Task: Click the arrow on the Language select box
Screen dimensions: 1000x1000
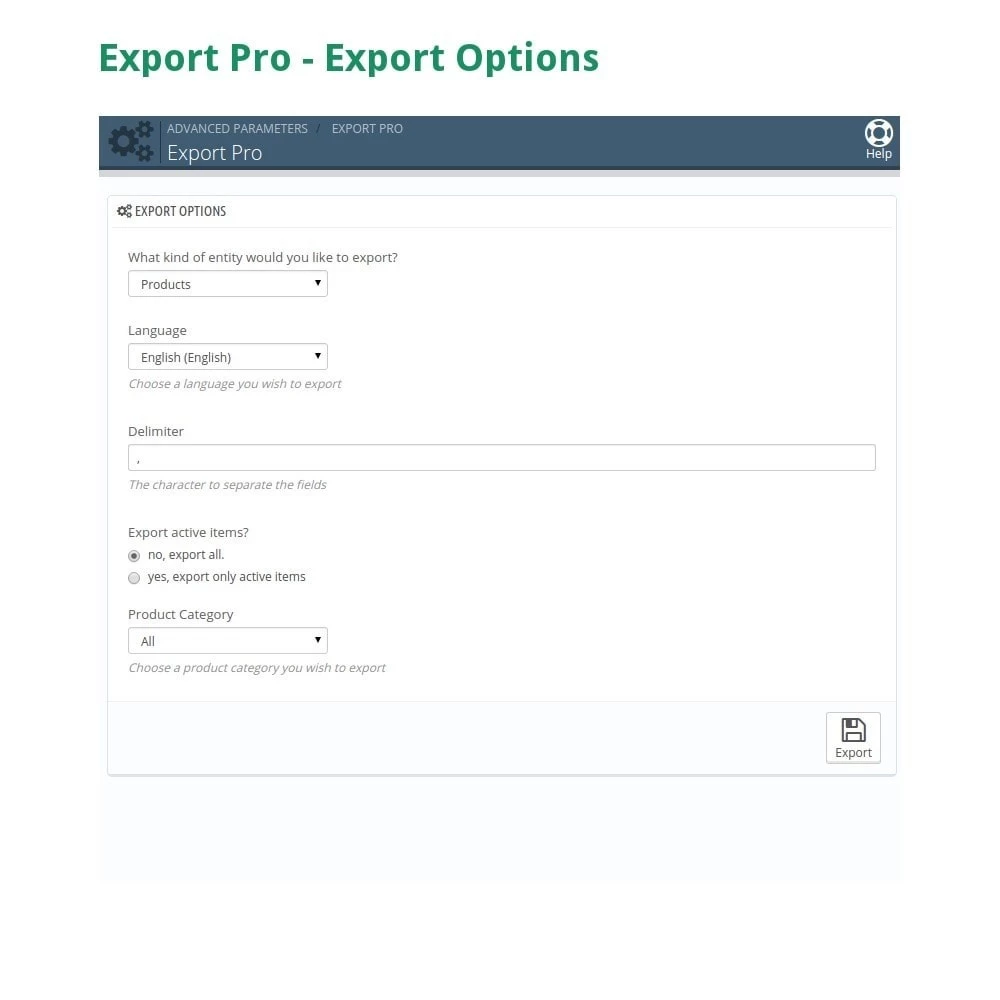Action: (x=318, y=355)
